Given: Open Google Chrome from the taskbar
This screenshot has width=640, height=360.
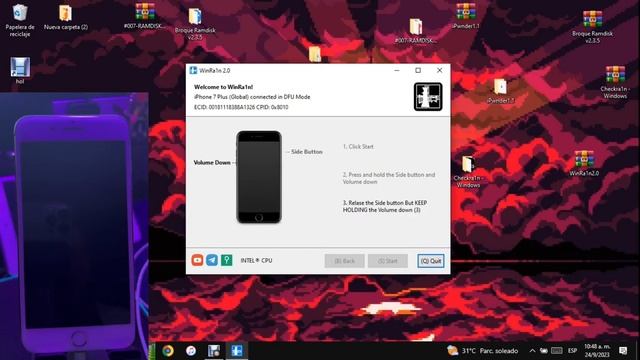Looking at the screenshot, I should click(168, 351).
